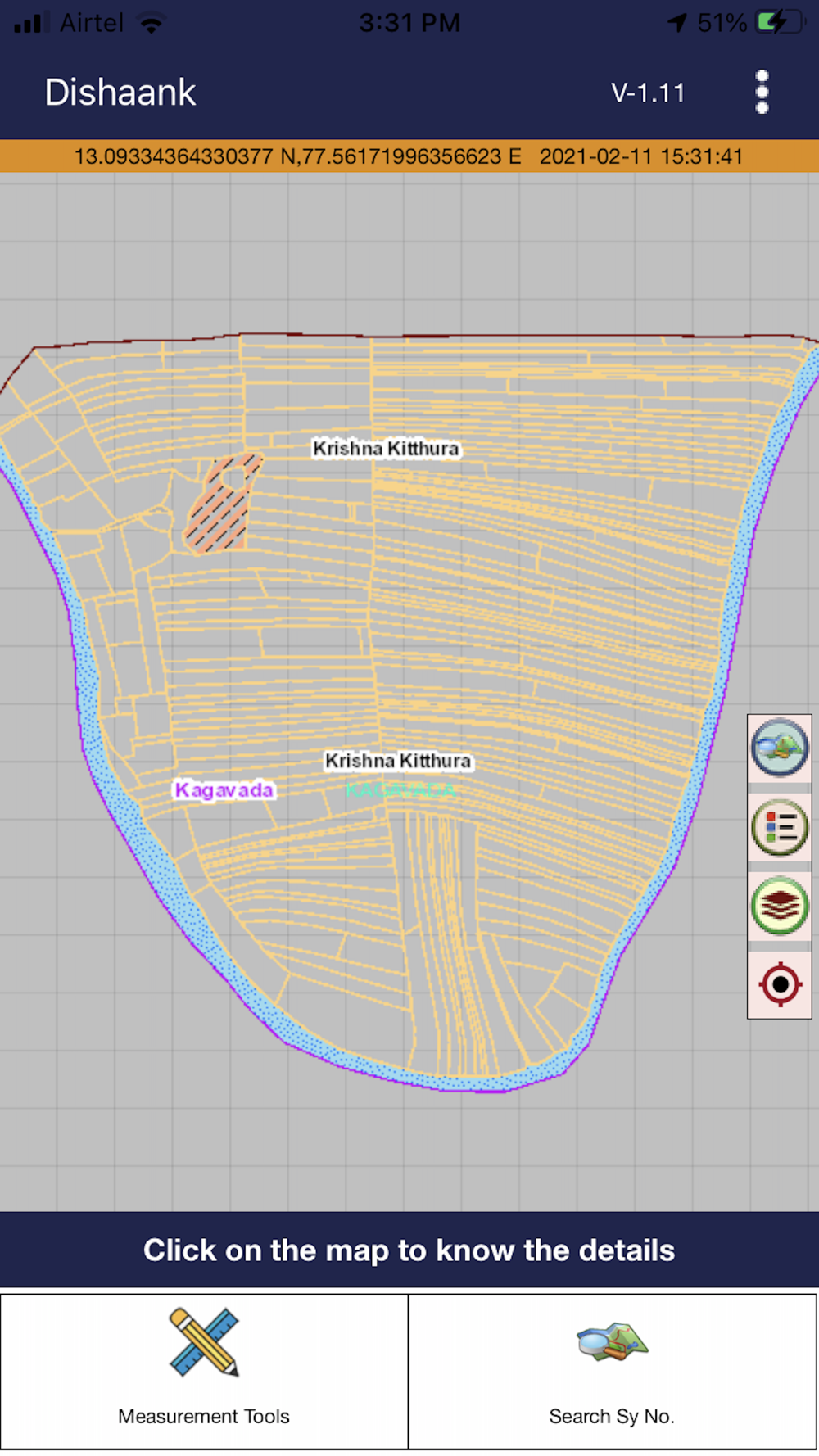Open Measurement Tools
The height and width of the screenshot is (1456, 819).
204,1371
